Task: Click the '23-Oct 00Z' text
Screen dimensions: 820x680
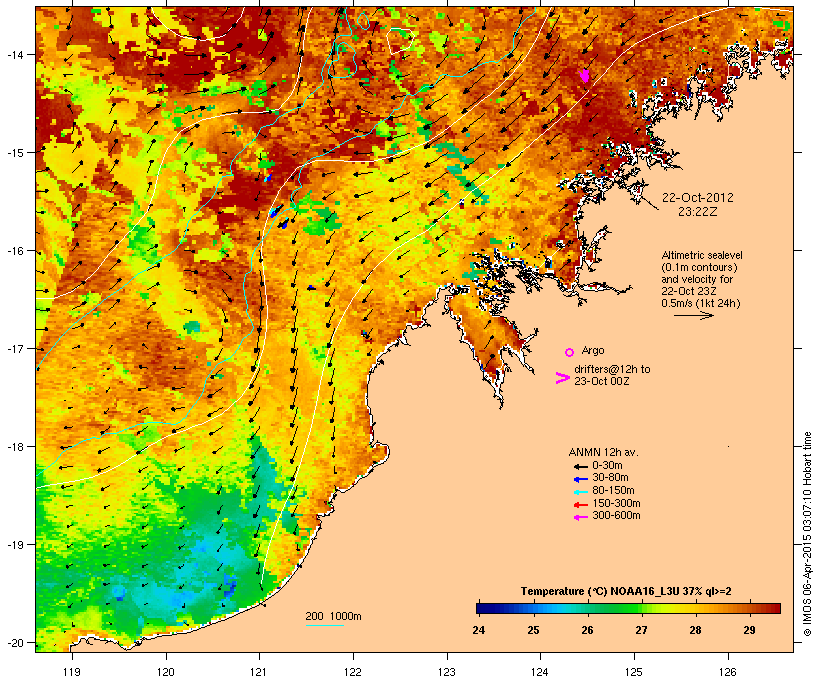Action: click(601, 381)
